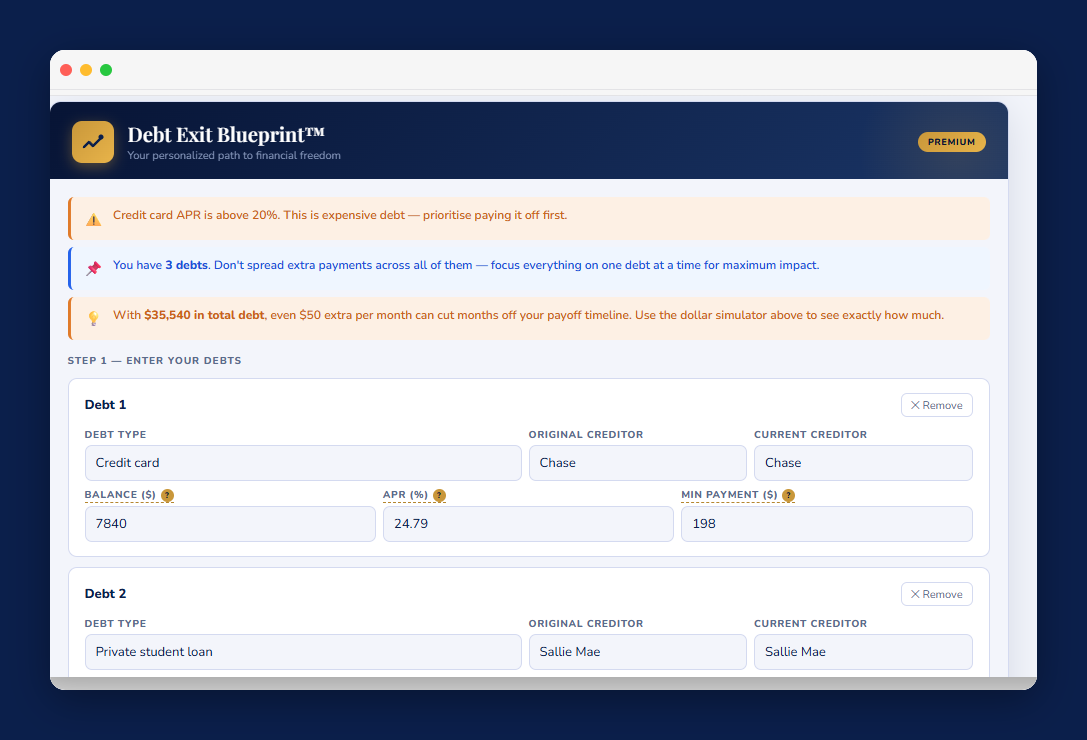Select the Credit card debt type field

point(302,463)
